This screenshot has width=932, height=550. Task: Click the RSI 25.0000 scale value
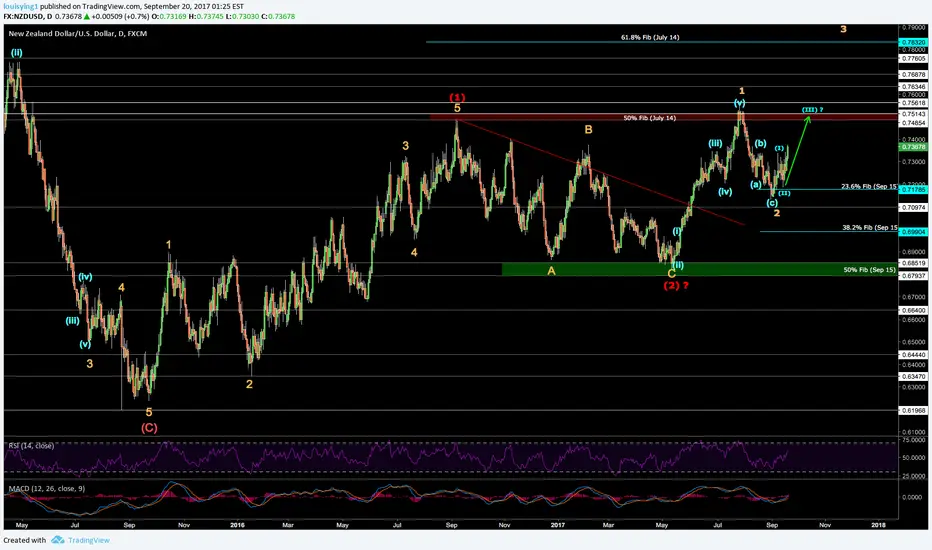(914, 476)
